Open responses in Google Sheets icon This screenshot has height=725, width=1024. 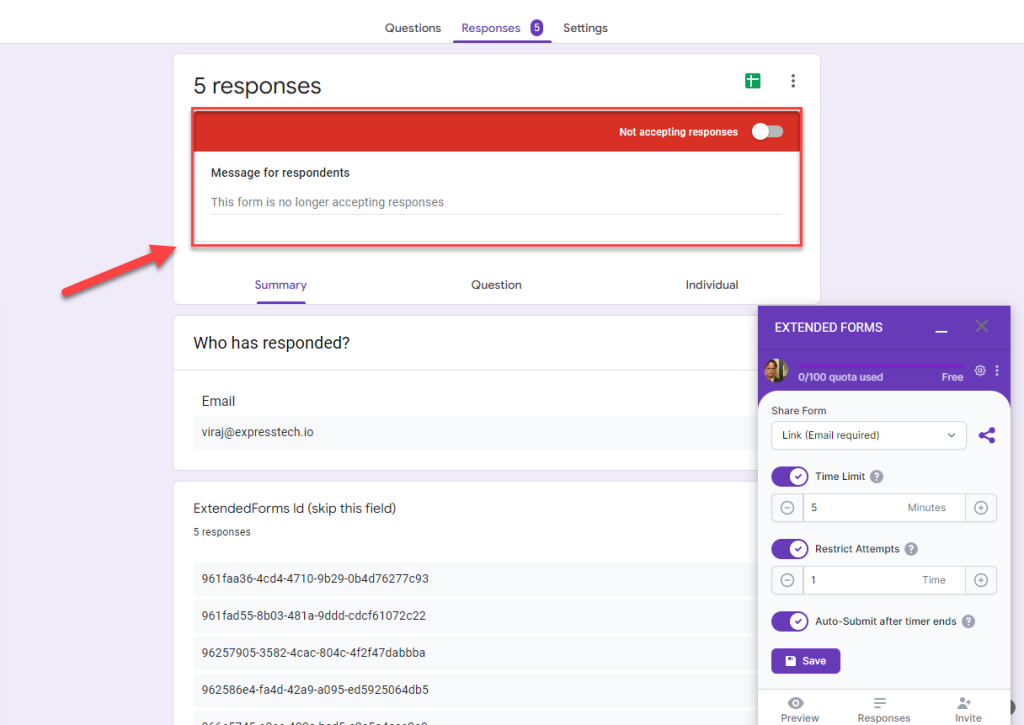[x=752, y=81]
